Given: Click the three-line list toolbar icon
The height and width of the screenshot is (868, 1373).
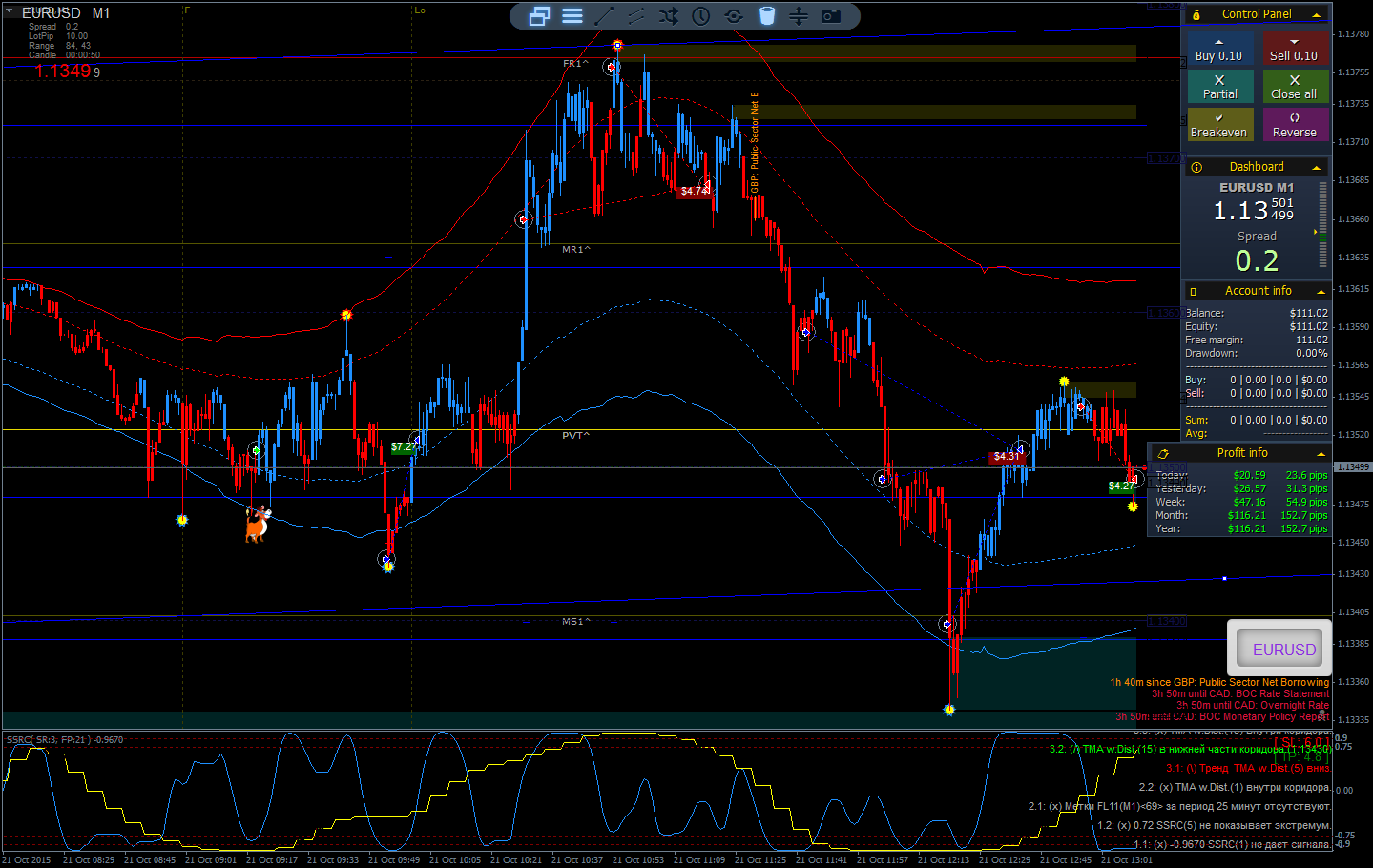Looking at the screenshot, I should coord(572,16).
